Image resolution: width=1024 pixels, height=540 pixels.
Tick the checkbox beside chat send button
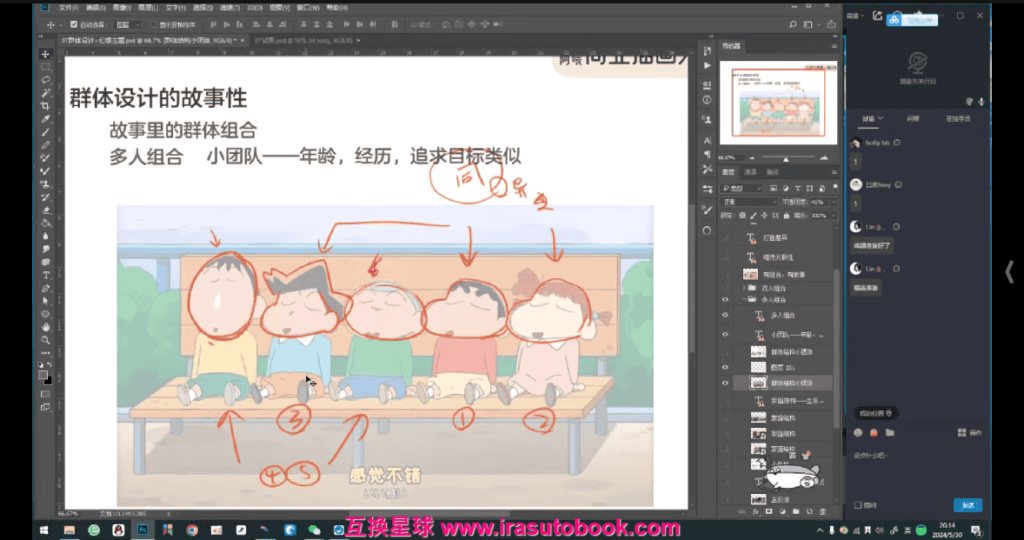[857, 505]
